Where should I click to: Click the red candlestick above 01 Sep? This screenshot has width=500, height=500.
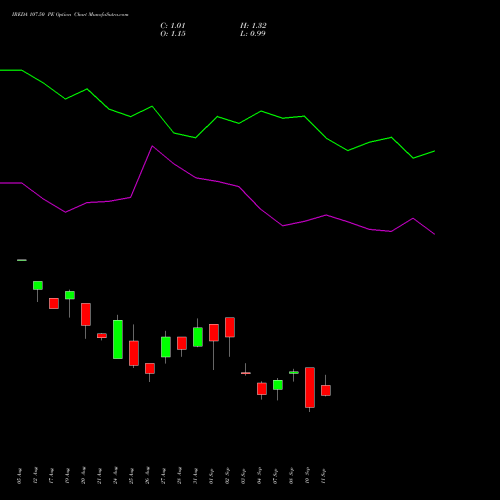[214, 332]
